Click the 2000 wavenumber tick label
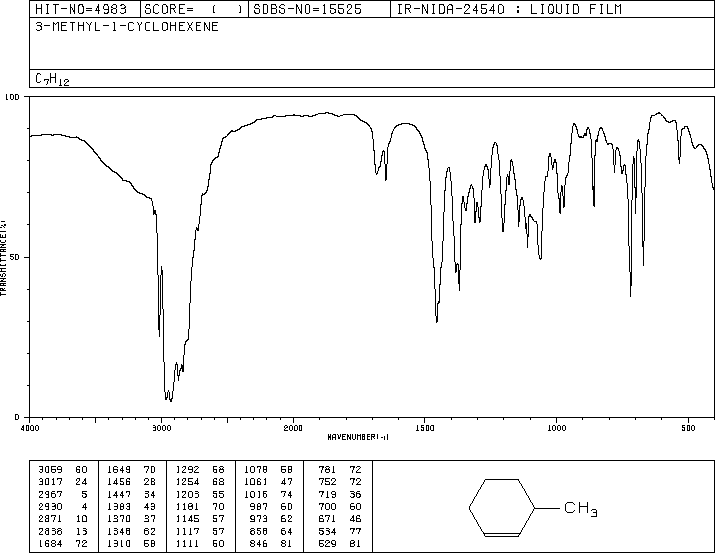715x553 pixels. point(293,428)
